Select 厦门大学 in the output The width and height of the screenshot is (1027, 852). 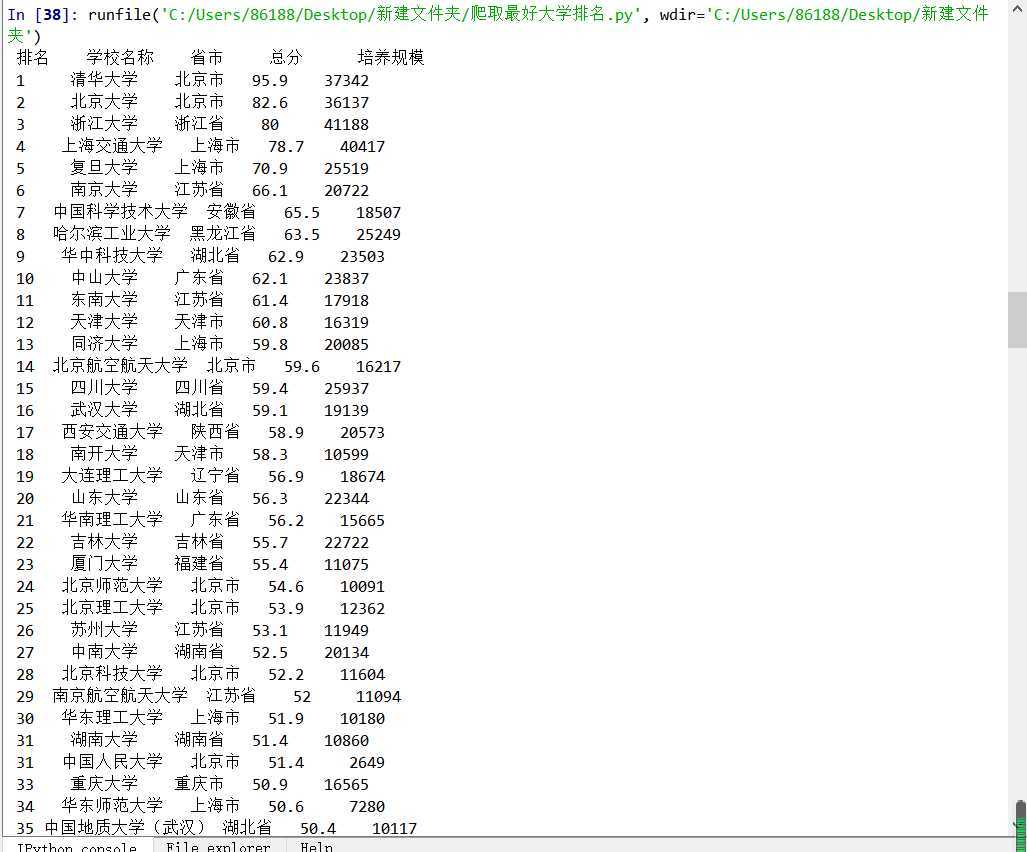(104, 564)
